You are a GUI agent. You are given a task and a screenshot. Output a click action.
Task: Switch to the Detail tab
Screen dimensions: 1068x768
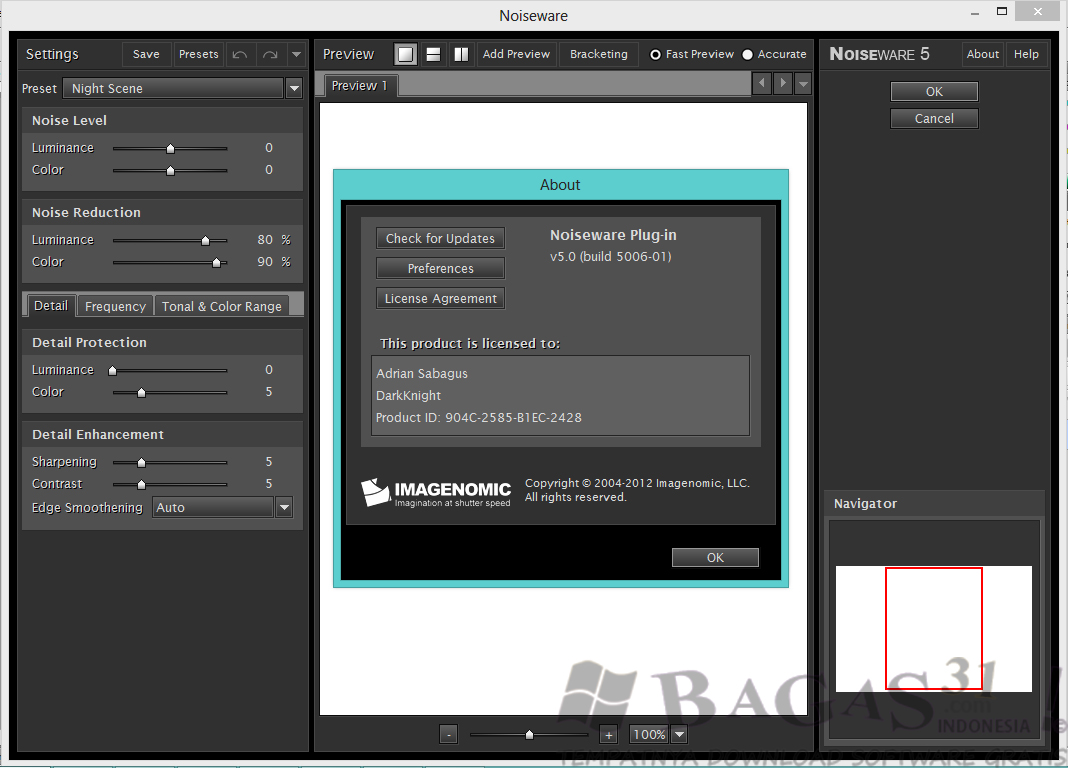coord(51,306)
